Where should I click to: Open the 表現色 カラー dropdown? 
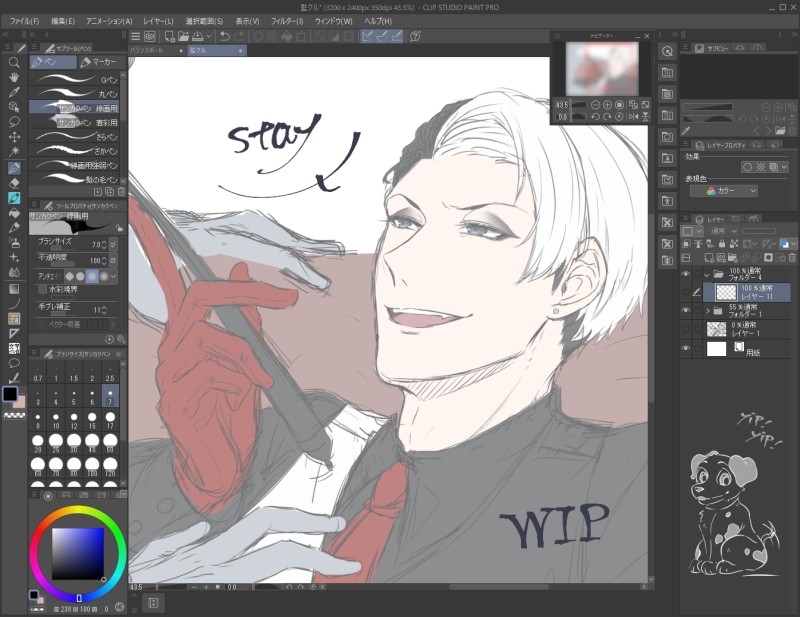723,191
